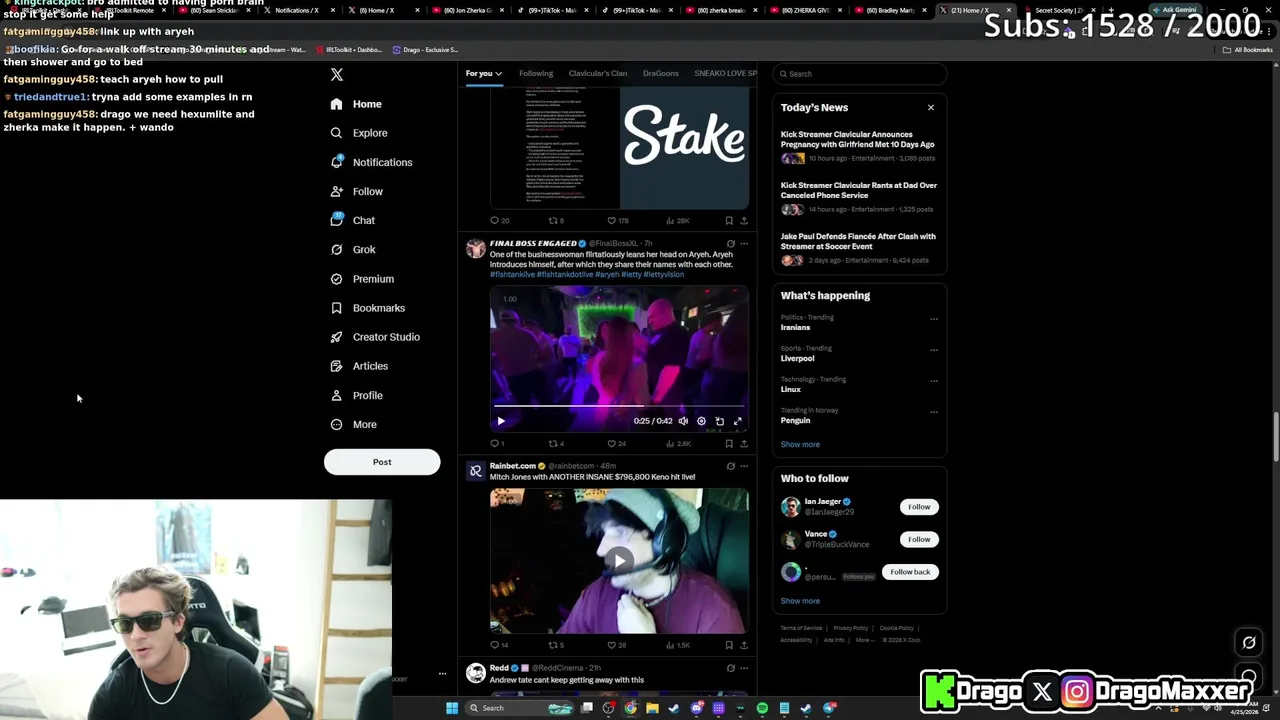This screenshot has height=720, width=1280.
Task: Switch to the DraGoons tab
Action: click(661, 73)
